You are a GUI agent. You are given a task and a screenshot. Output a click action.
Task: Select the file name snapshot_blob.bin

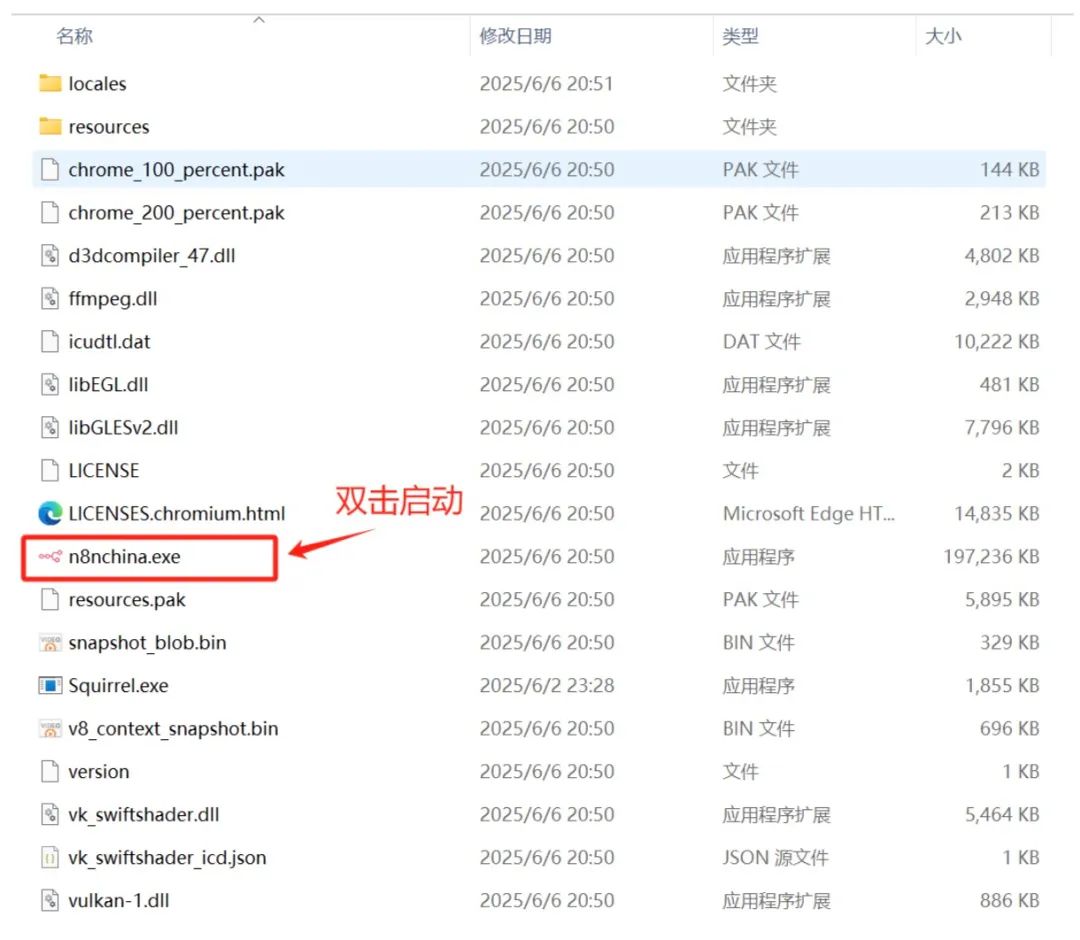tap(147, 643)
